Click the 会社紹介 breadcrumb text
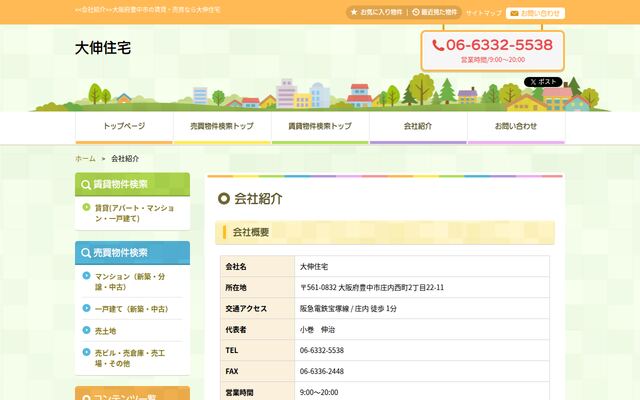The height and width of the screenshot is (400, 640). click(x=125, y=159)
